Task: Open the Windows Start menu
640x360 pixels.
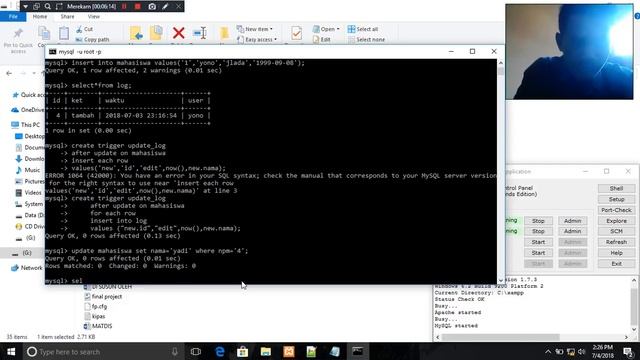Action: [x=11, y=351]
